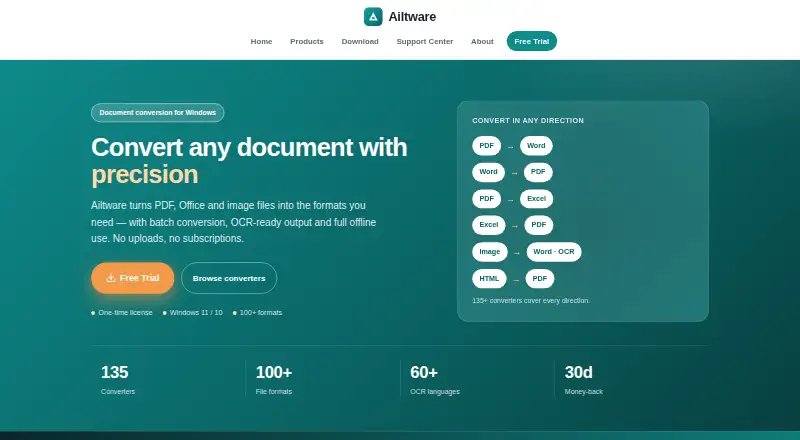Click Browse converters button

tap(229, 278)
